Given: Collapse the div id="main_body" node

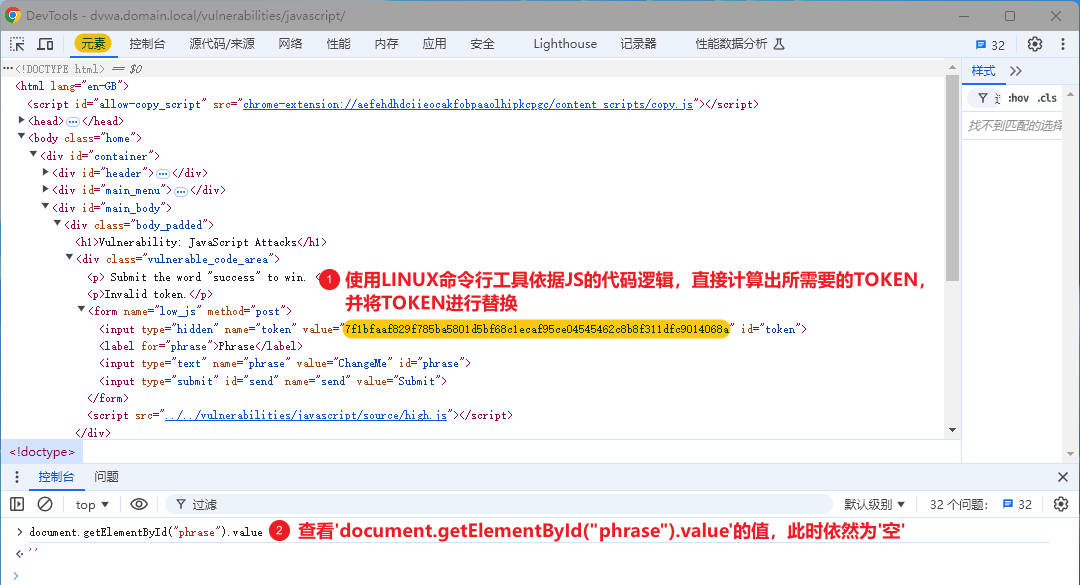Looking at the screenshot, I should tap(45, 207).
